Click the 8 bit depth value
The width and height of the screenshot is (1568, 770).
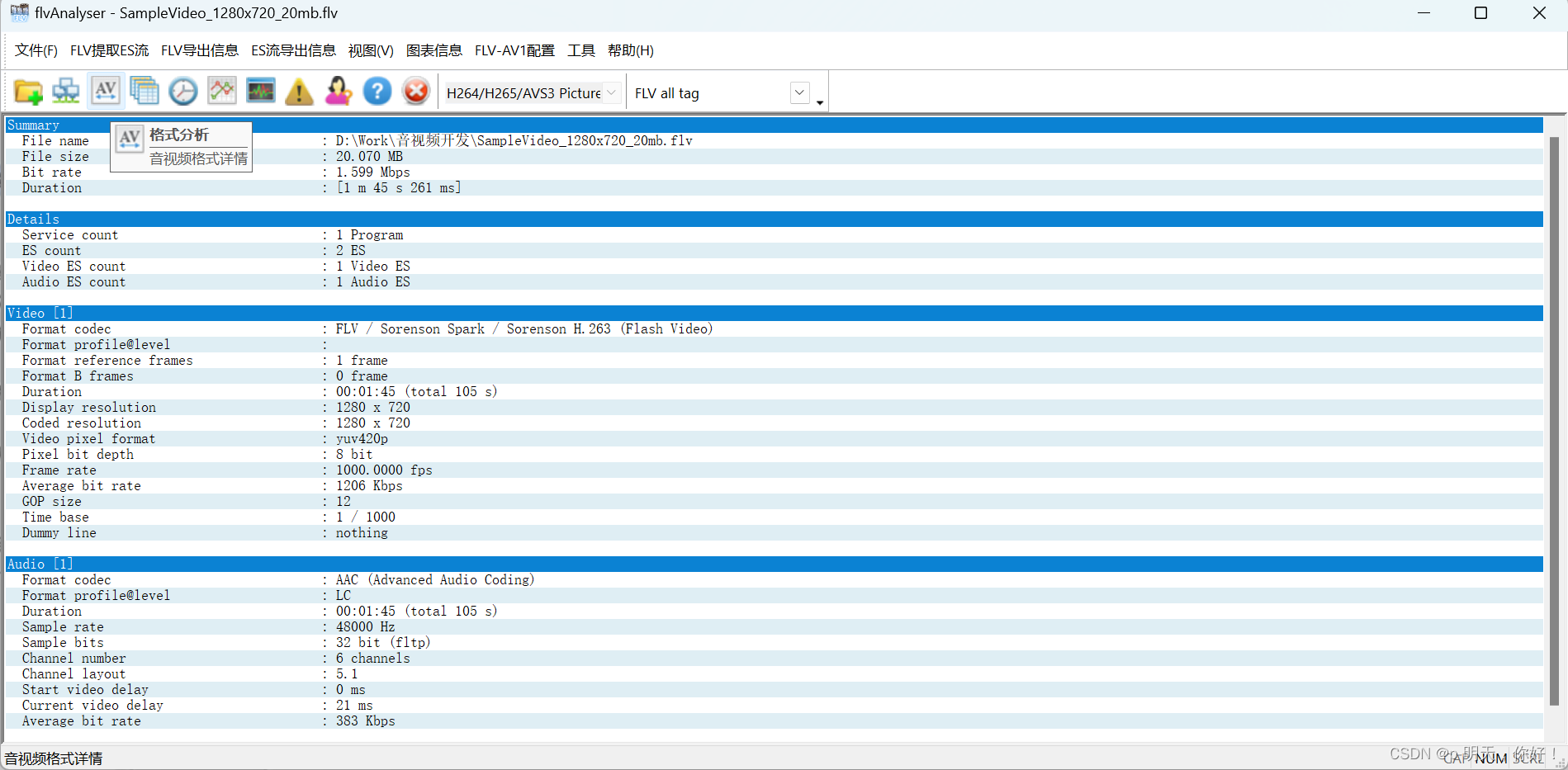click(x=354, y=454)
